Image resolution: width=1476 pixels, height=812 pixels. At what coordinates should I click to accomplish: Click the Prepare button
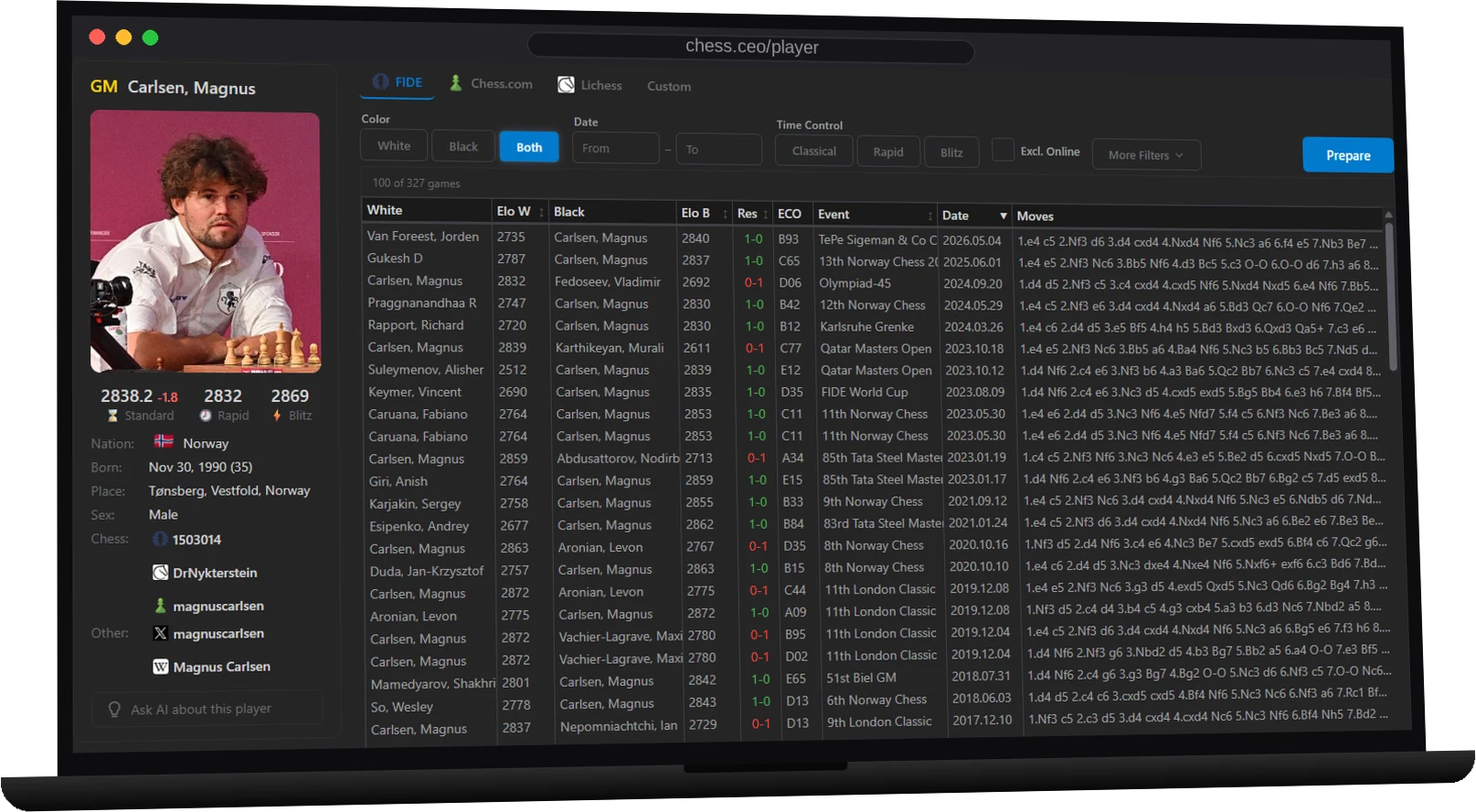[x=1348, y=155]
